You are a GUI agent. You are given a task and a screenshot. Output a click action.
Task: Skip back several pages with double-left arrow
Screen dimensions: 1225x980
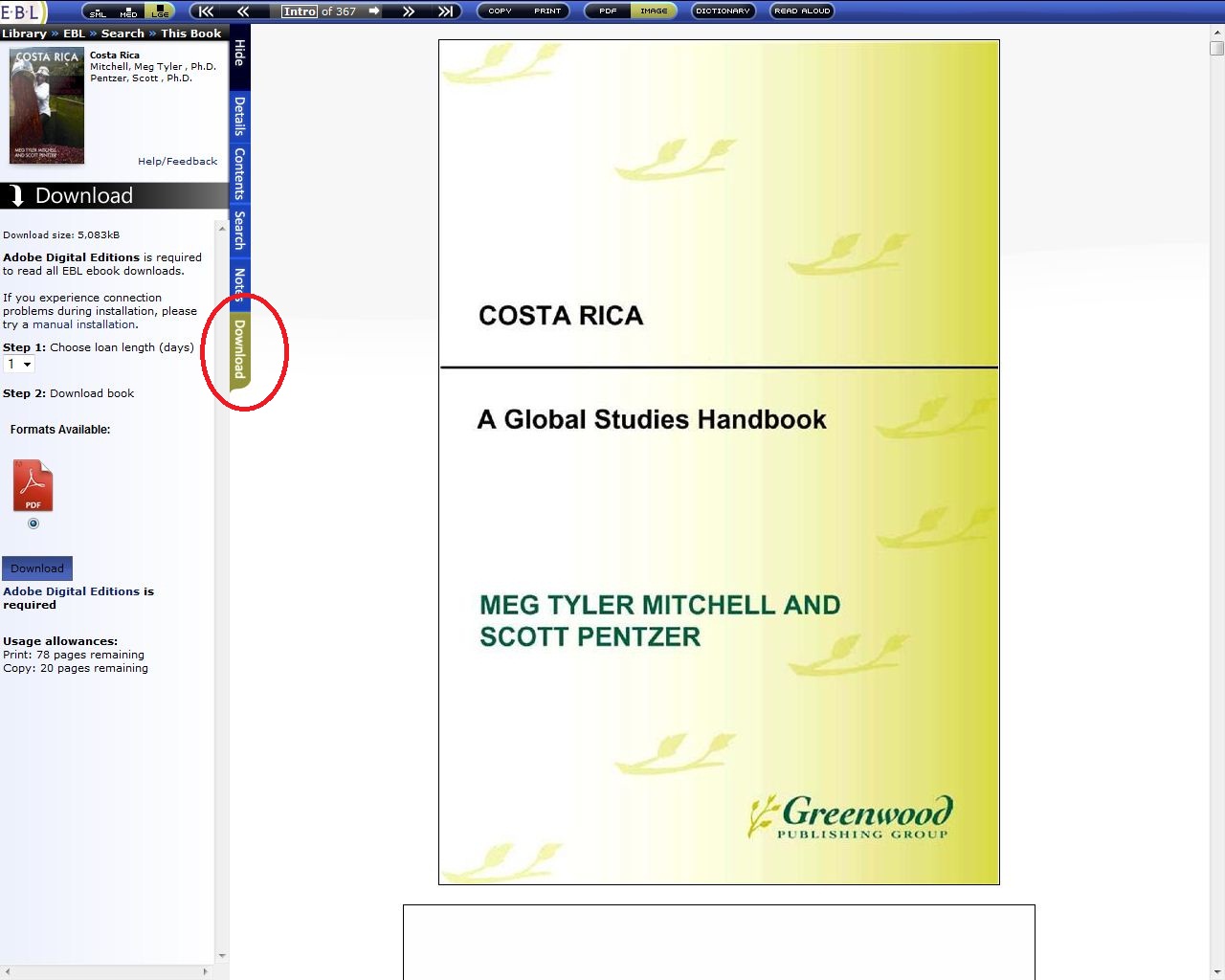pos(243,11)
